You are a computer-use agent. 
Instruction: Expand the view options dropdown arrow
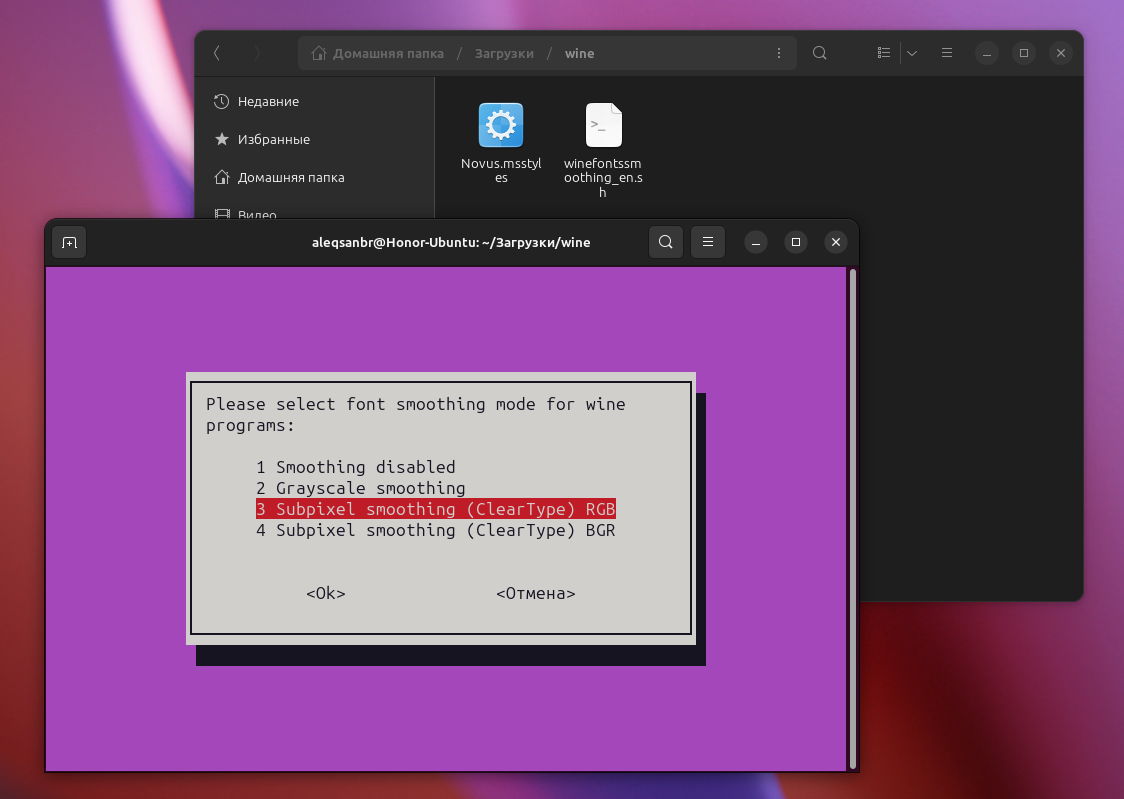pyautogui.click(x=912, y=53)
